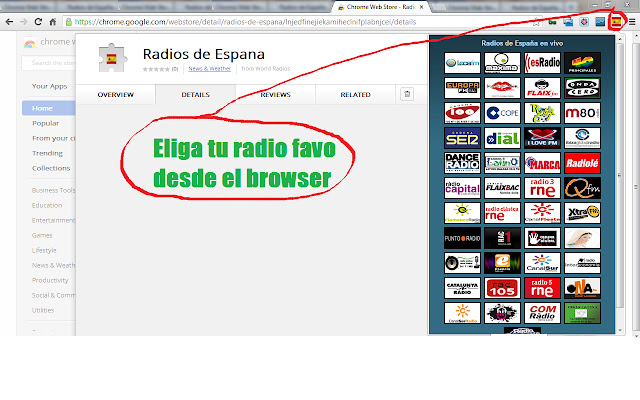The image size is (640, 400).
Task: Select the COPE radio icon
Action: [502, 113]
